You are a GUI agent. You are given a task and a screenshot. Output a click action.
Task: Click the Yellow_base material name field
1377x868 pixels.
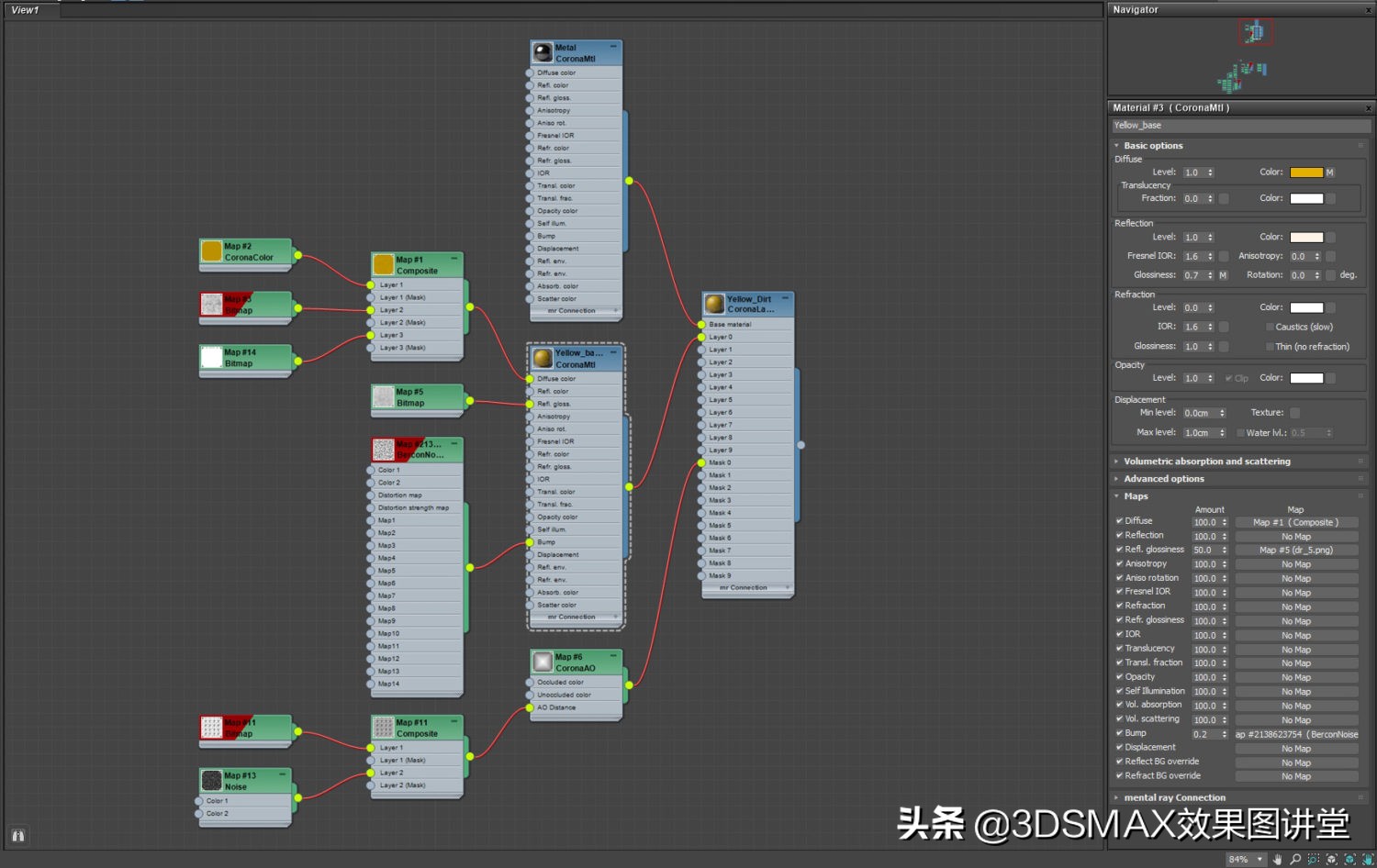(x=1239, y=126)
